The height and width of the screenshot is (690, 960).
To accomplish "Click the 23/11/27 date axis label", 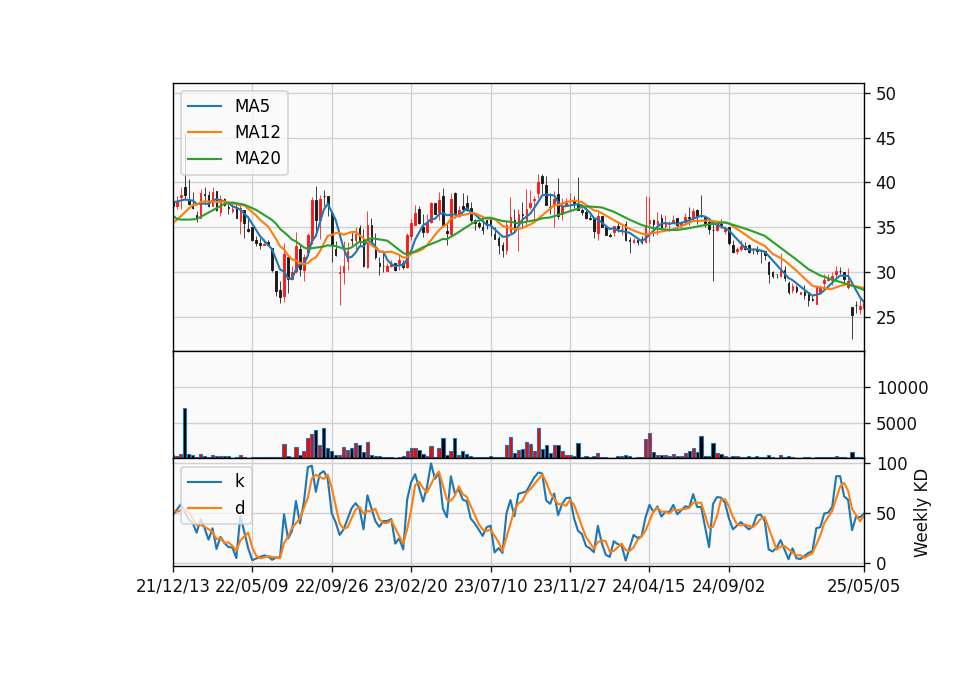I will pyautogui.click(x=569, y=586).
